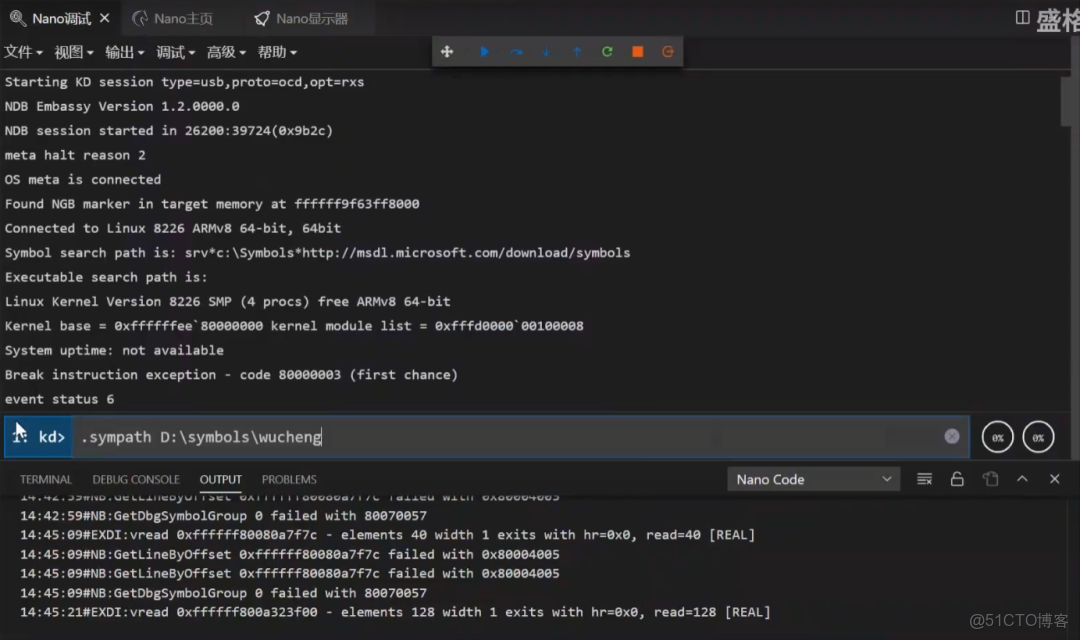Click the open log file icon
The height and width of the screenshot is (640, 1080).
coord(990,479)
